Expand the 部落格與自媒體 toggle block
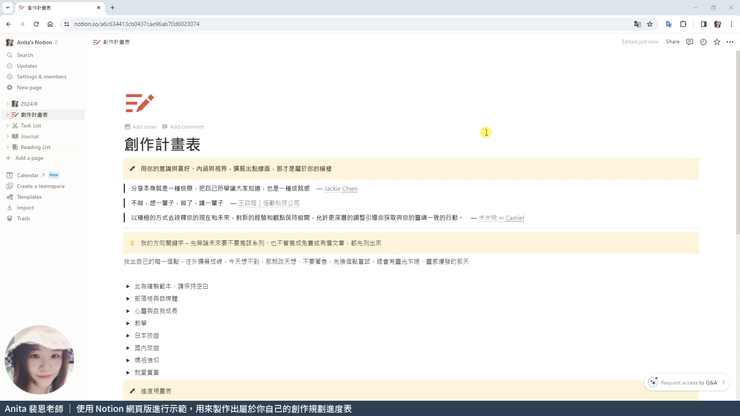This screenshot has width=740, height=416. point(128,299)
